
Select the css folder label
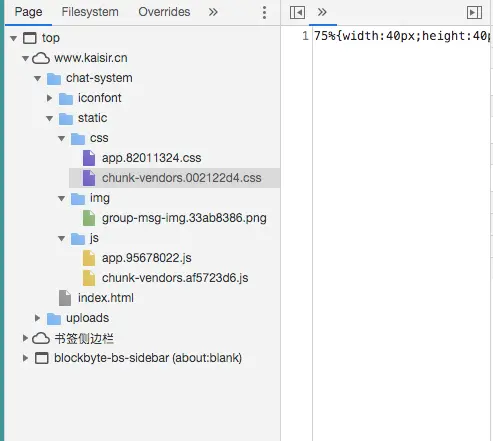(x=99, y=138)
